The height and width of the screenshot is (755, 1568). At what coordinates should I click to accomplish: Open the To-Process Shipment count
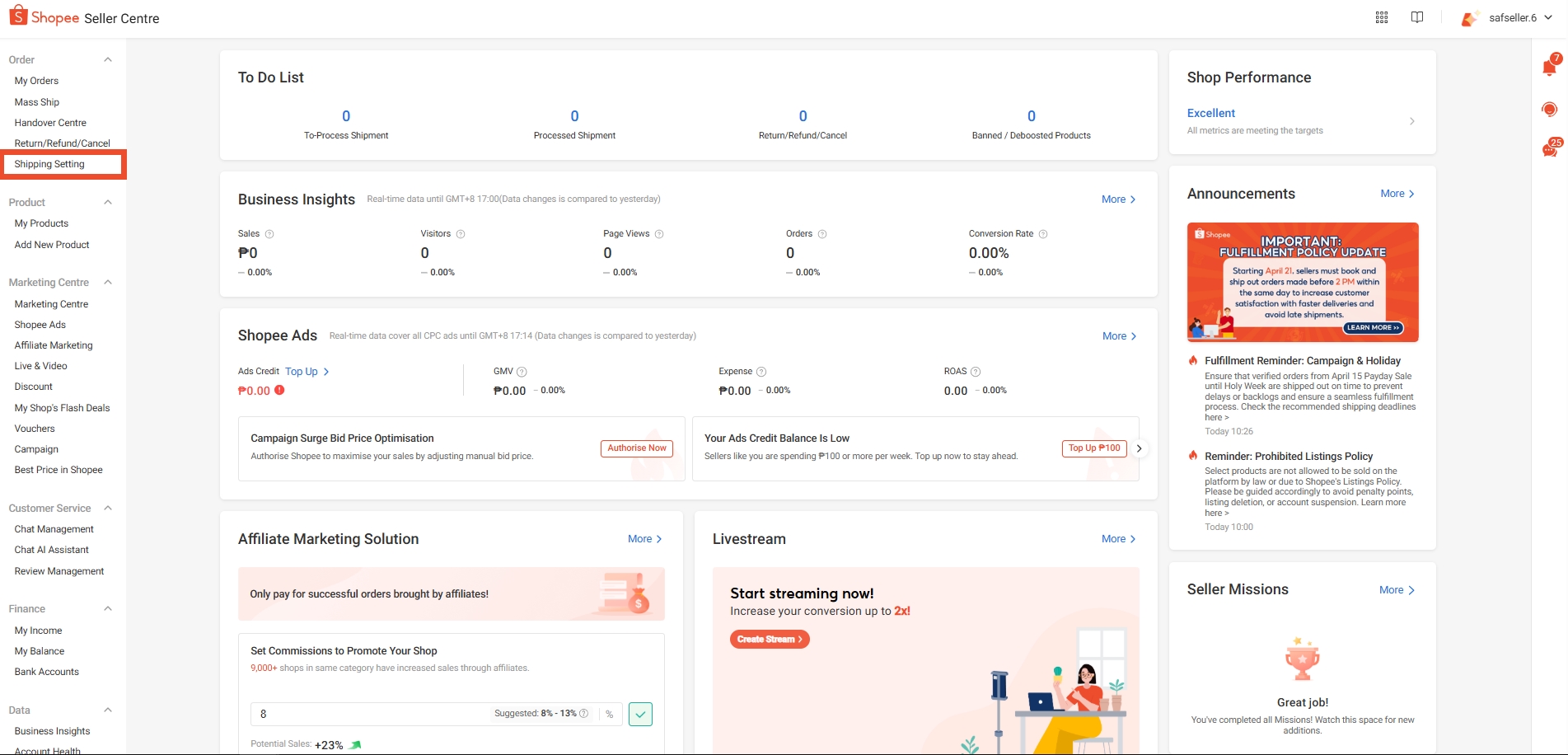346,116
